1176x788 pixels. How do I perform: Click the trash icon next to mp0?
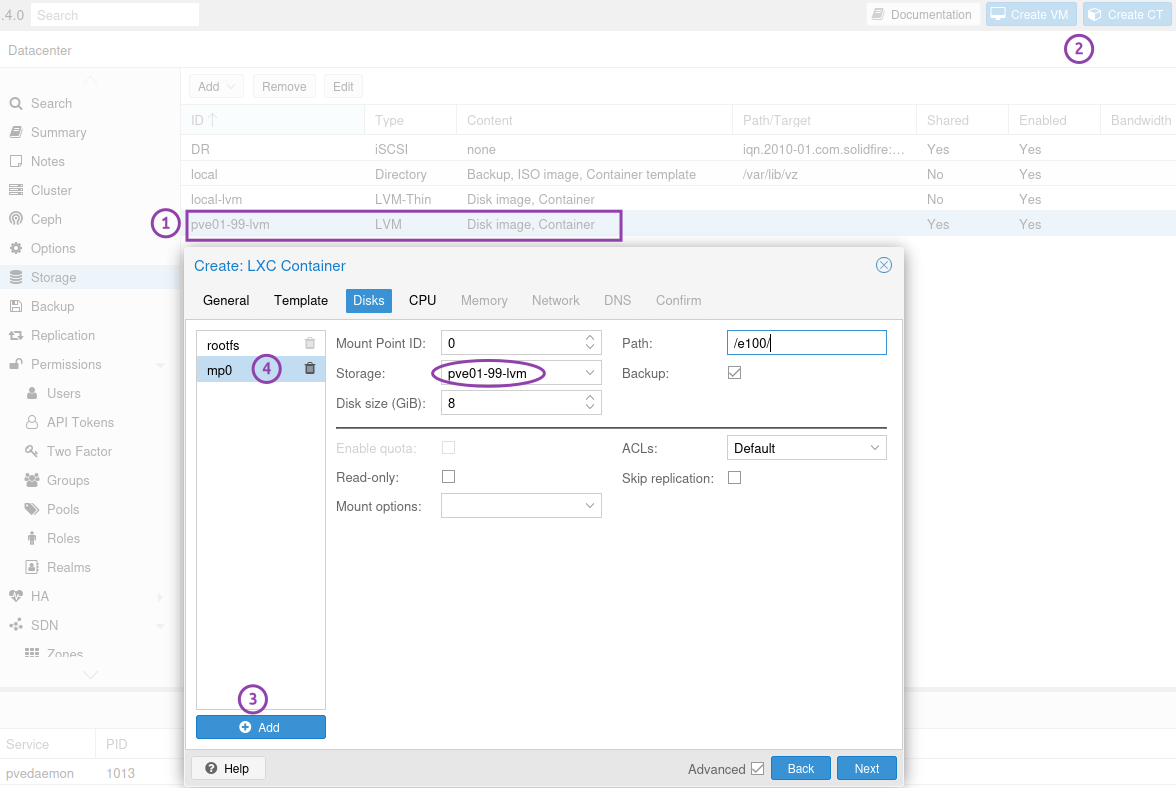pos(310,368)
